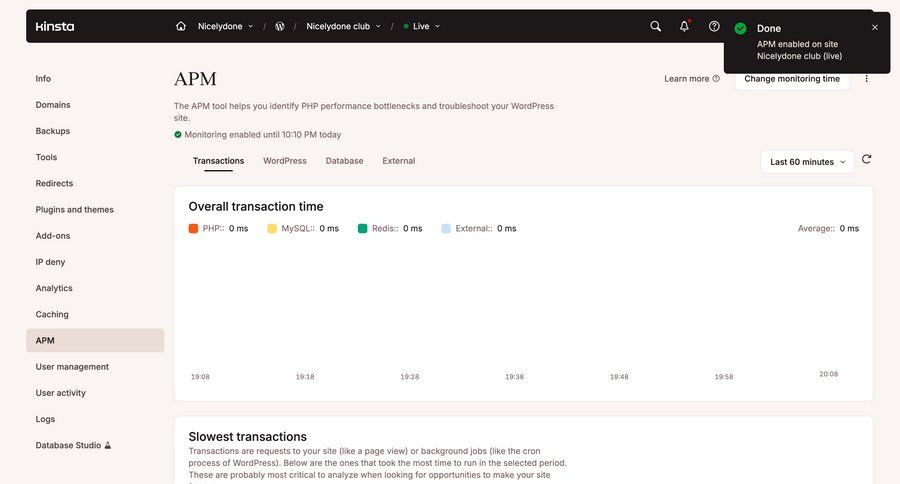Click the WordPress logo icon in breadcrumb
Image resolution: width=900 pixels, height=484 pixels.
[x=280, y=26]
